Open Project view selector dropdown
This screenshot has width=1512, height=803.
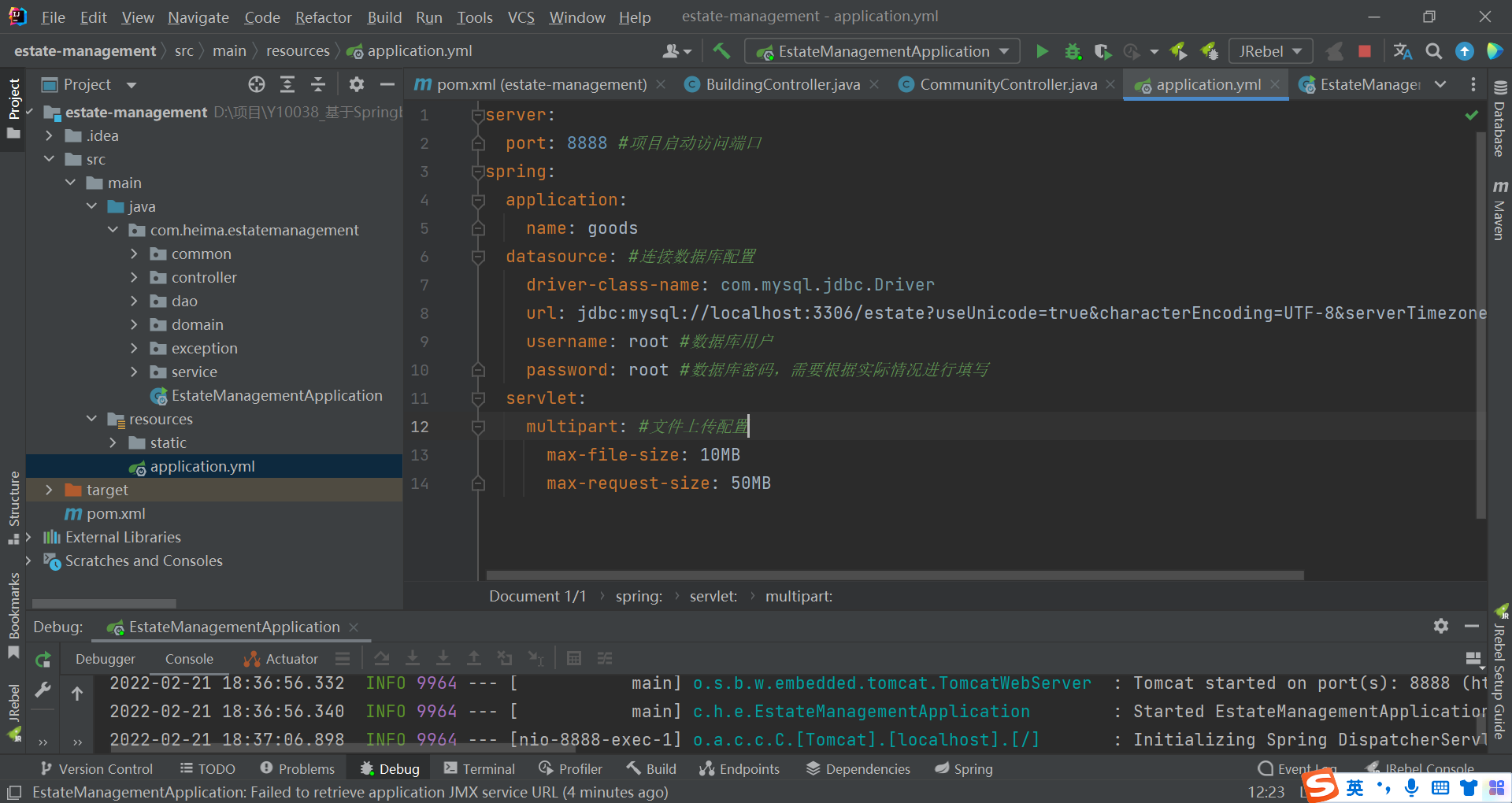pyautogui.click(x=132, y=84)
